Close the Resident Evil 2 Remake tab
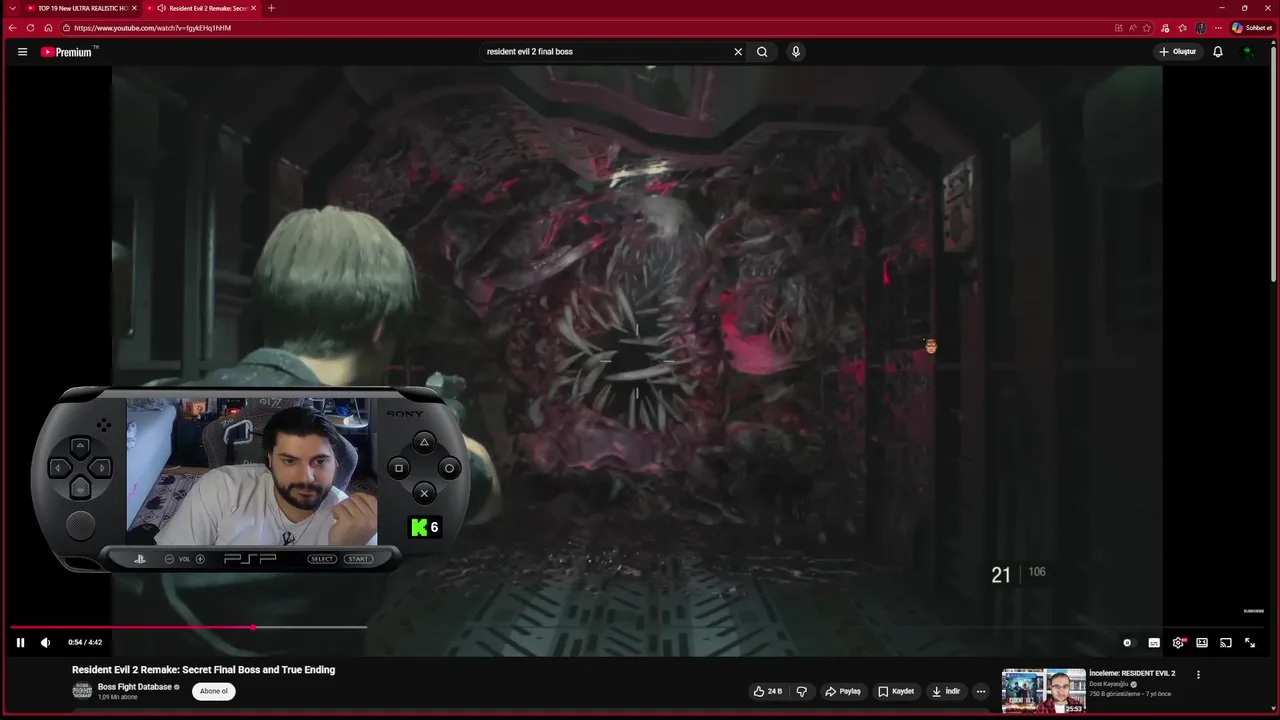The height and width of the screenshot is (720, 1280). click(x=253, y=8)
